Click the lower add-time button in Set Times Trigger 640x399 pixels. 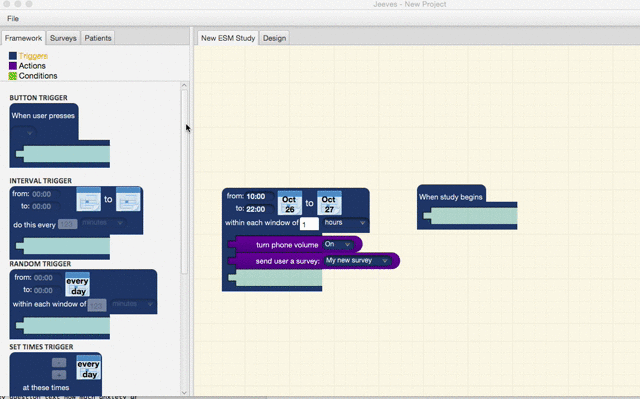point(59,375)
